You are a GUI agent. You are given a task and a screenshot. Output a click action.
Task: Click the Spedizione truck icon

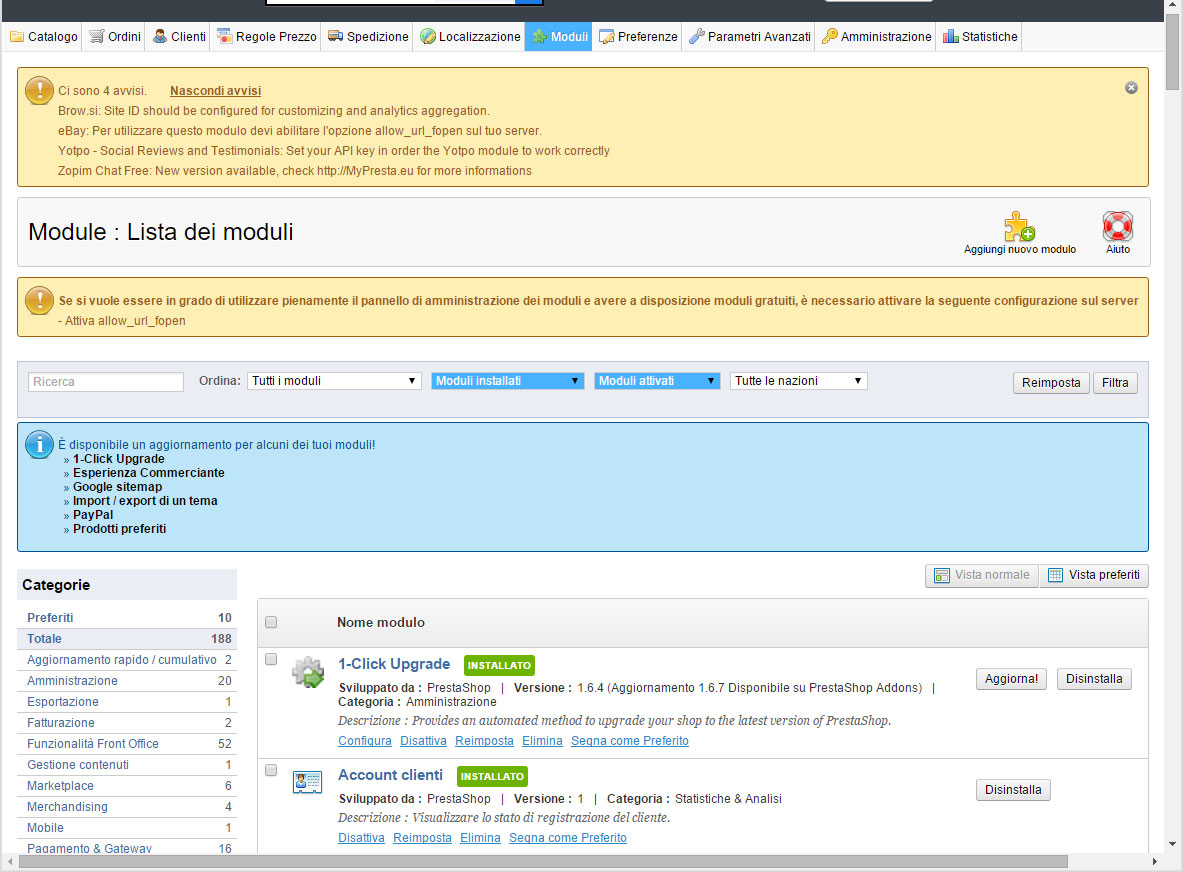coord(336,37)
